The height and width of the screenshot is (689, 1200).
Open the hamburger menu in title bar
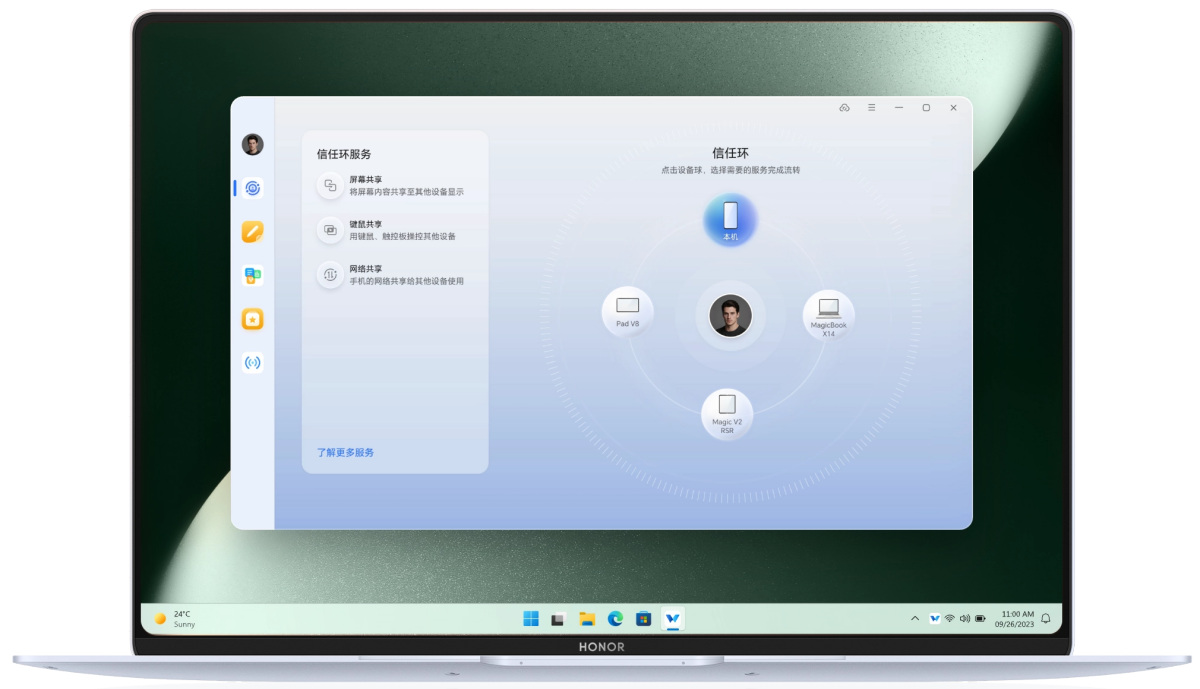point(871,108)
